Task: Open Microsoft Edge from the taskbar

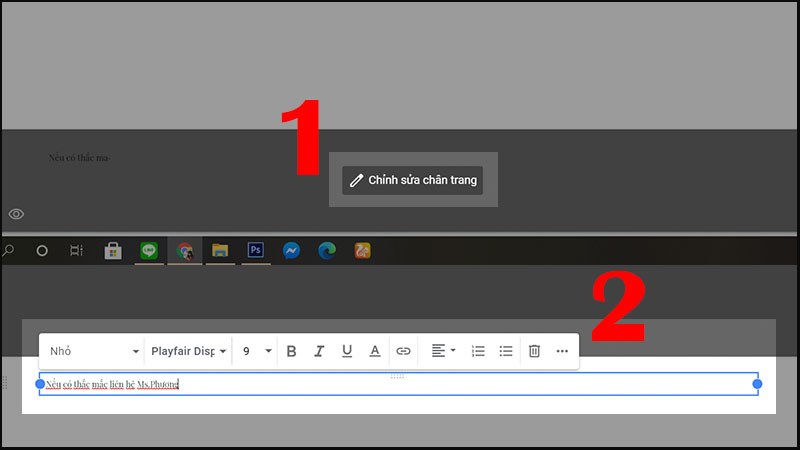Action: tap(326, 250)
